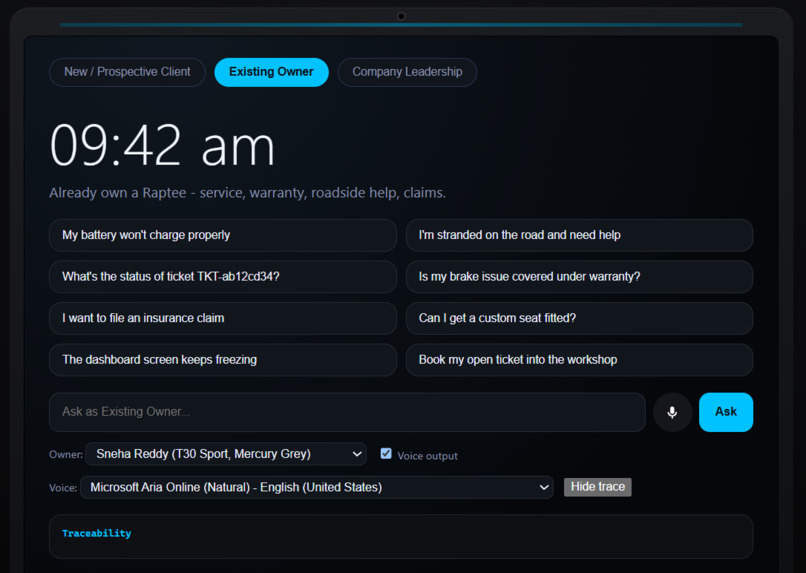The width and height of the screenshot is (806, 573).
Task: Click the Hide trace button
Action: point(597,487)
